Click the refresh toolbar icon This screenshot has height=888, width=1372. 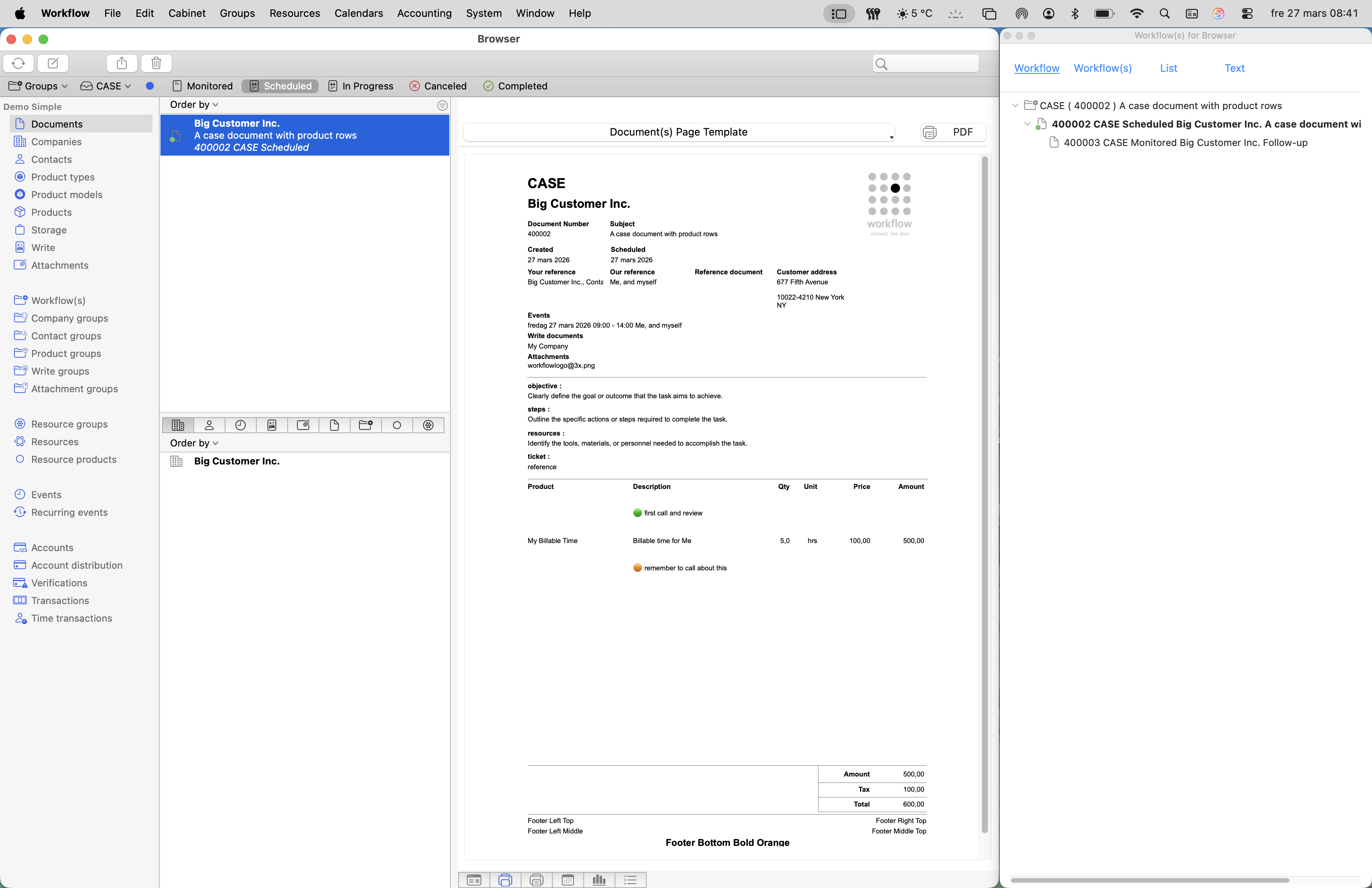18,63
